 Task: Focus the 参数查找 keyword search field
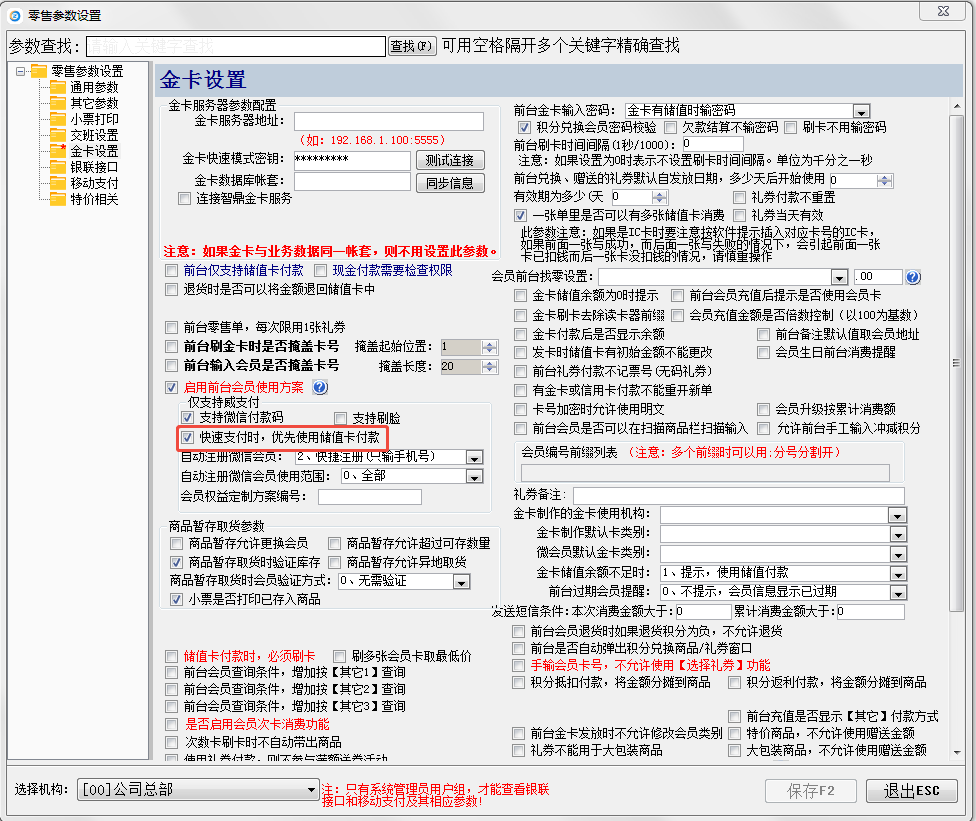point(236,47)
